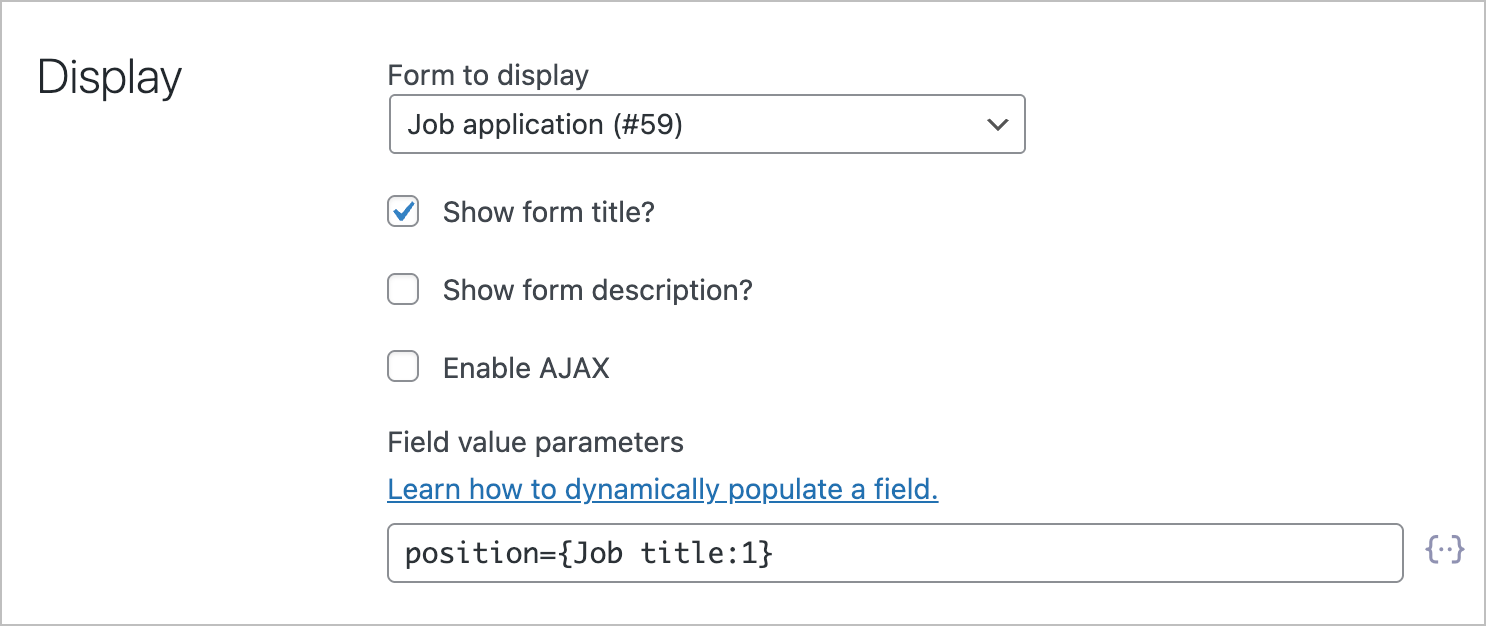Click the Form to display label
This screenshot has height=626, width=1486.
[488, 74]
